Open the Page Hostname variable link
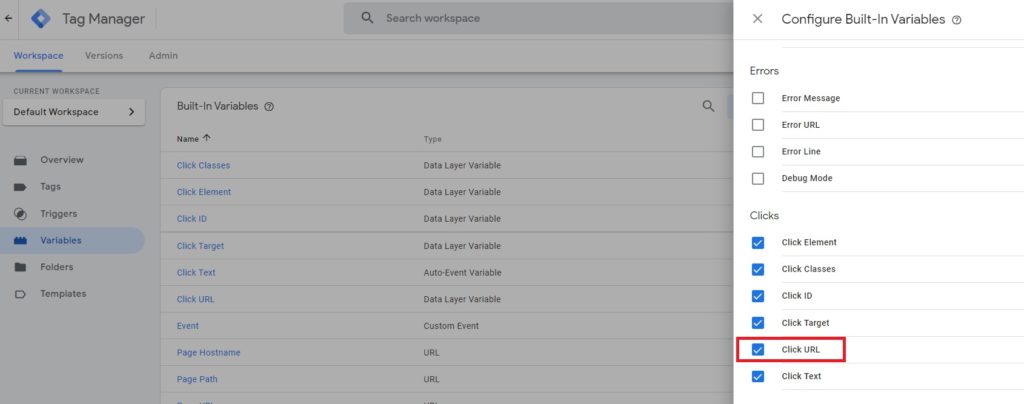Image resolution: width=1024 pixels, height=404 pixels. (x=208, y=353)
